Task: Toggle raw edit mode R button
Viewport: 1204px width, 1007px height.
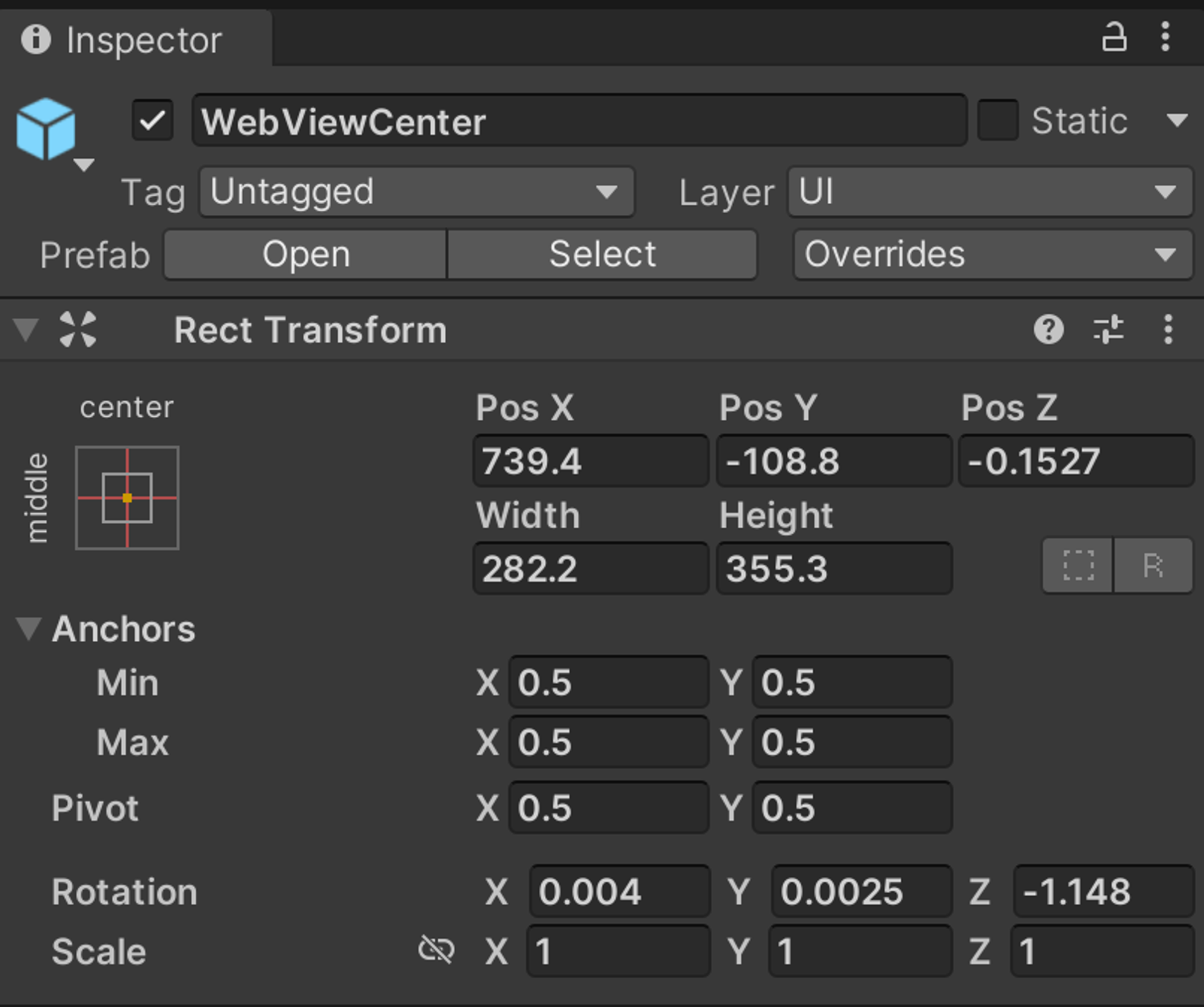Action: (x=1153, y=566)
